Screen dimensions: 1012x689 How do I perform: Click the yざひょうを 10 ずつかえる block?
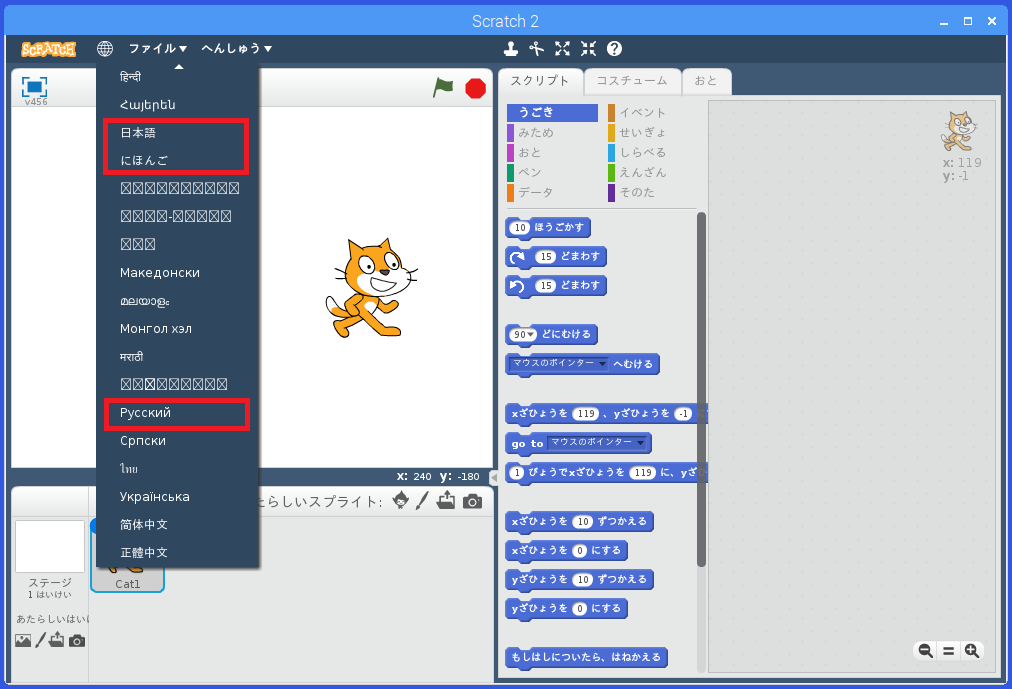580,580
